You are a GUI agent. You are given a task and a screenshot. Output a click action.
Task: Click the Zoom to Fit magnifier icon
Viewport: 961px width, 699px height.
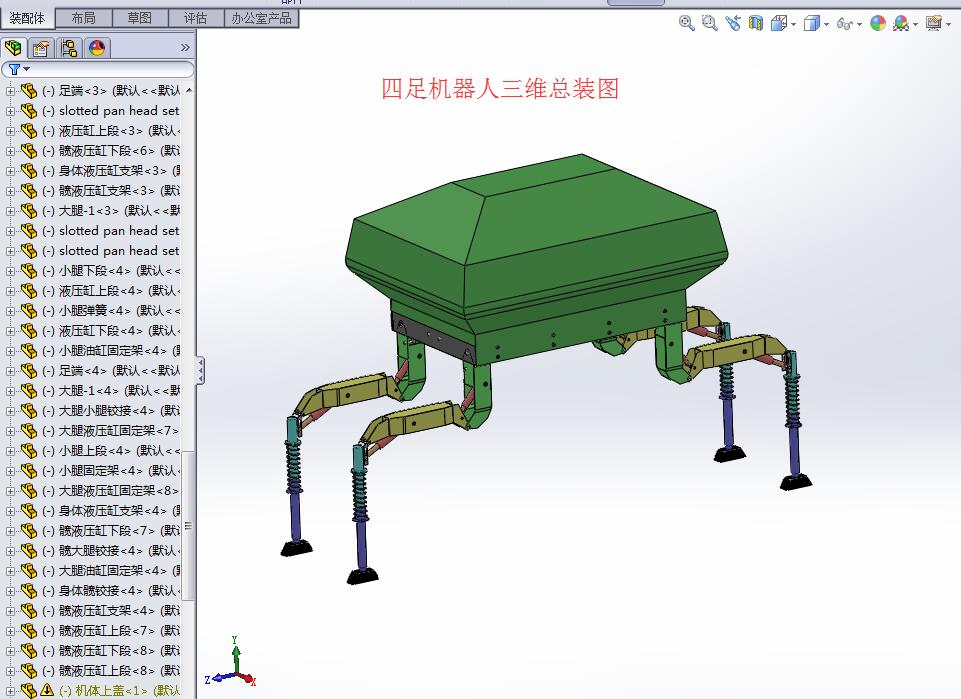pos(686,23)
